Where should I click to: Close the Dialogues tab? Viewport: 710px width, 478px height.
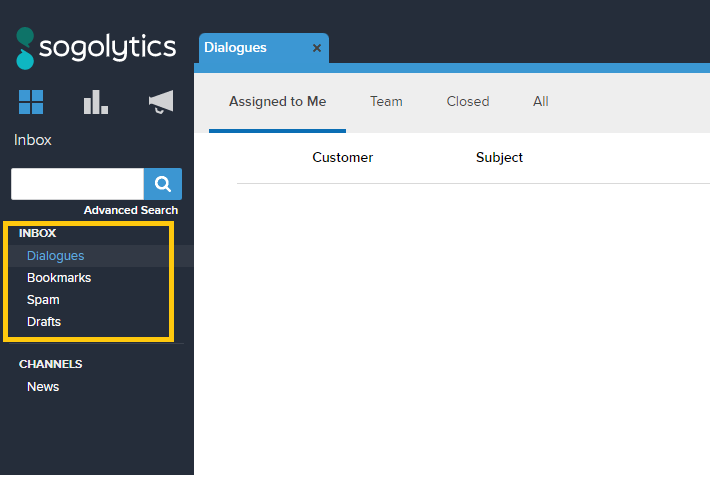click(x=317, y=48)
